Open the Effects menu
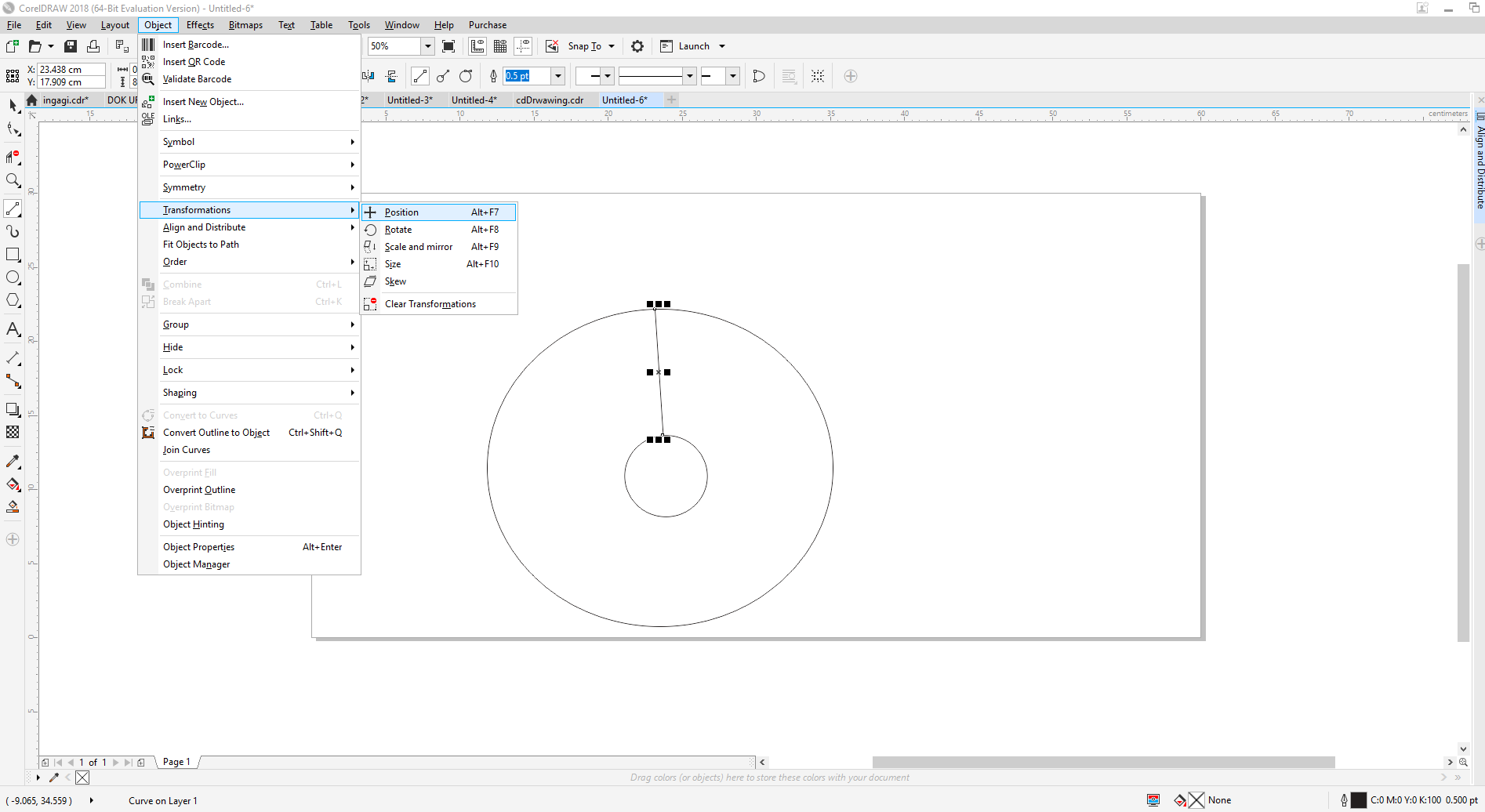This screenshot has width=1485, height=812. click(200, 25)
